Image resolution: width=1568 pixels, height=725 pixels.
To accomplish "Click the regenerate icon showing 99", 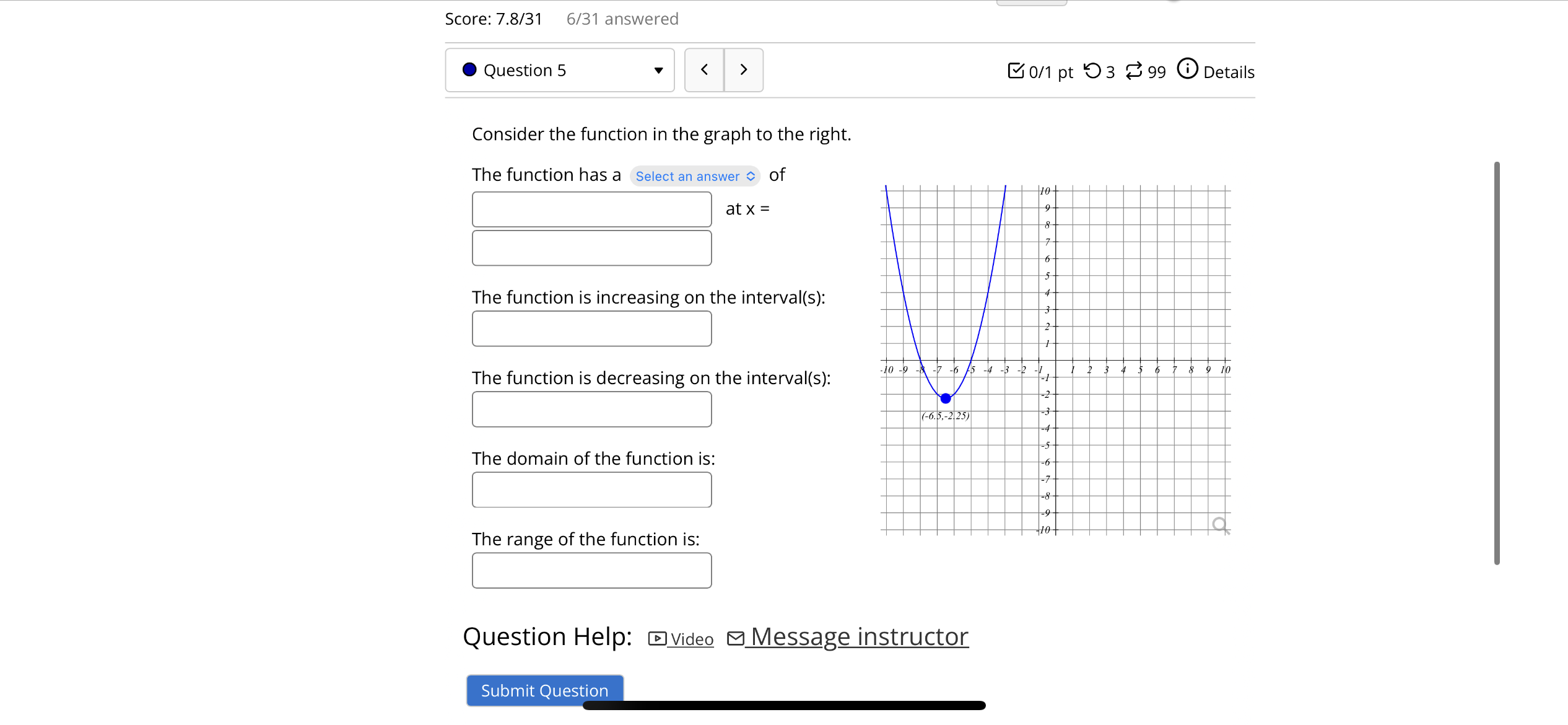I will click(x=1135, y=71).
